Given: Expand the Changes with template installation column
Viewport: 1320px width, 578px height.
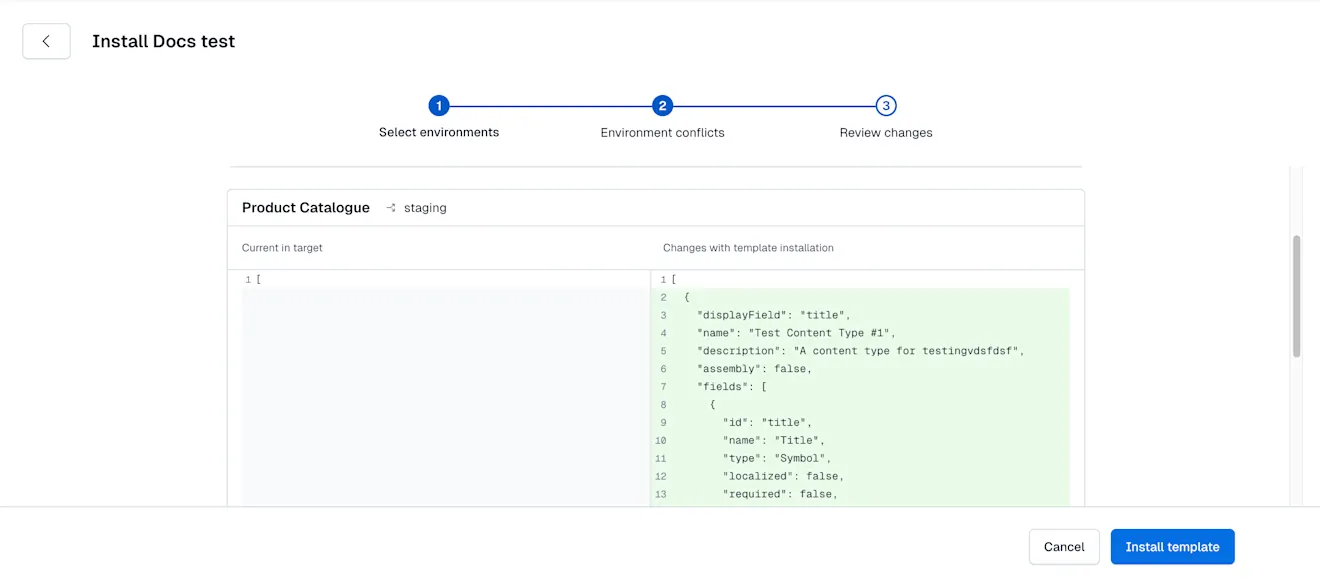Looking at the screenshot, I should (748, 247).
